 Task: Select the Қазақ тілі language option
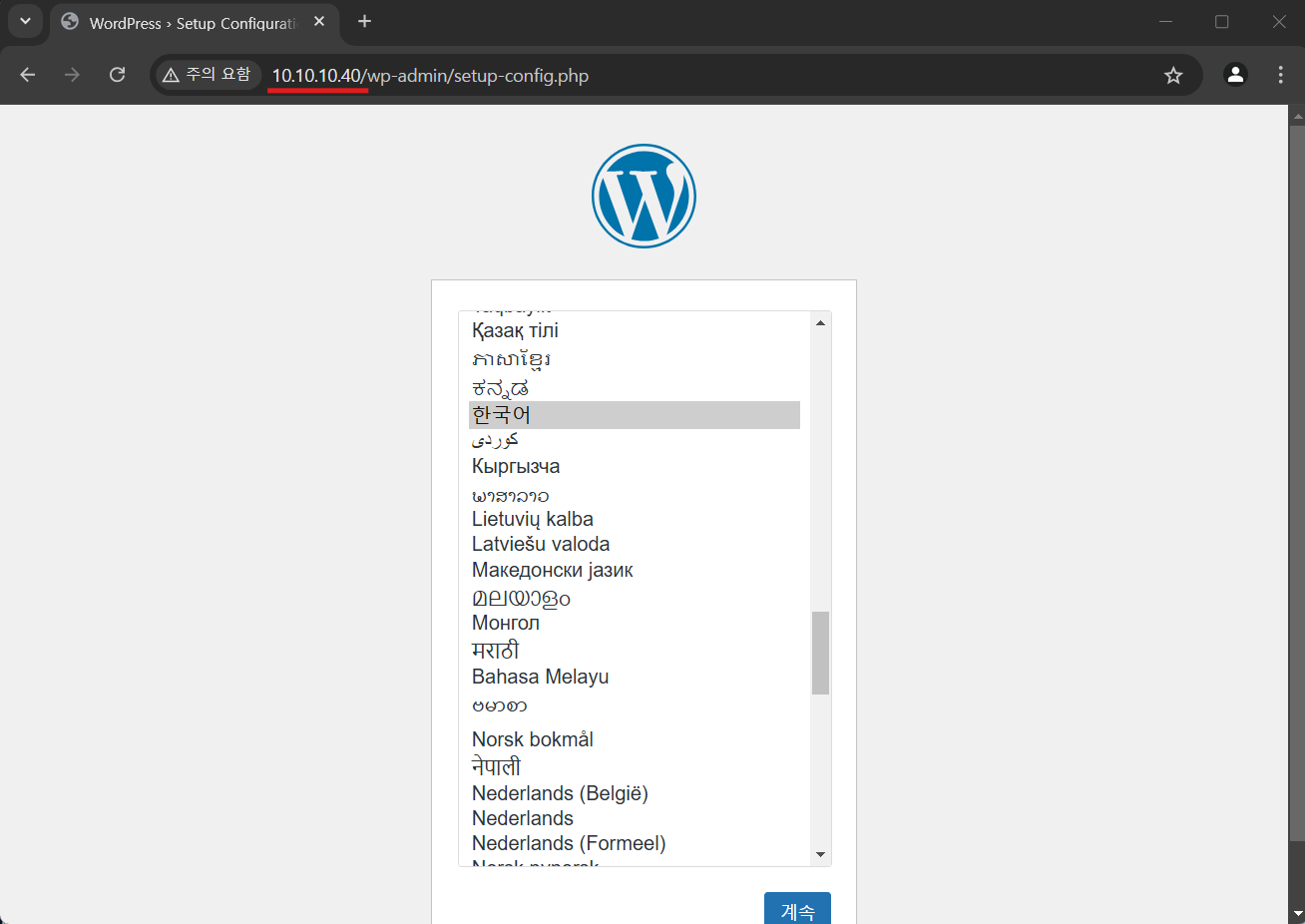[635, 330]
